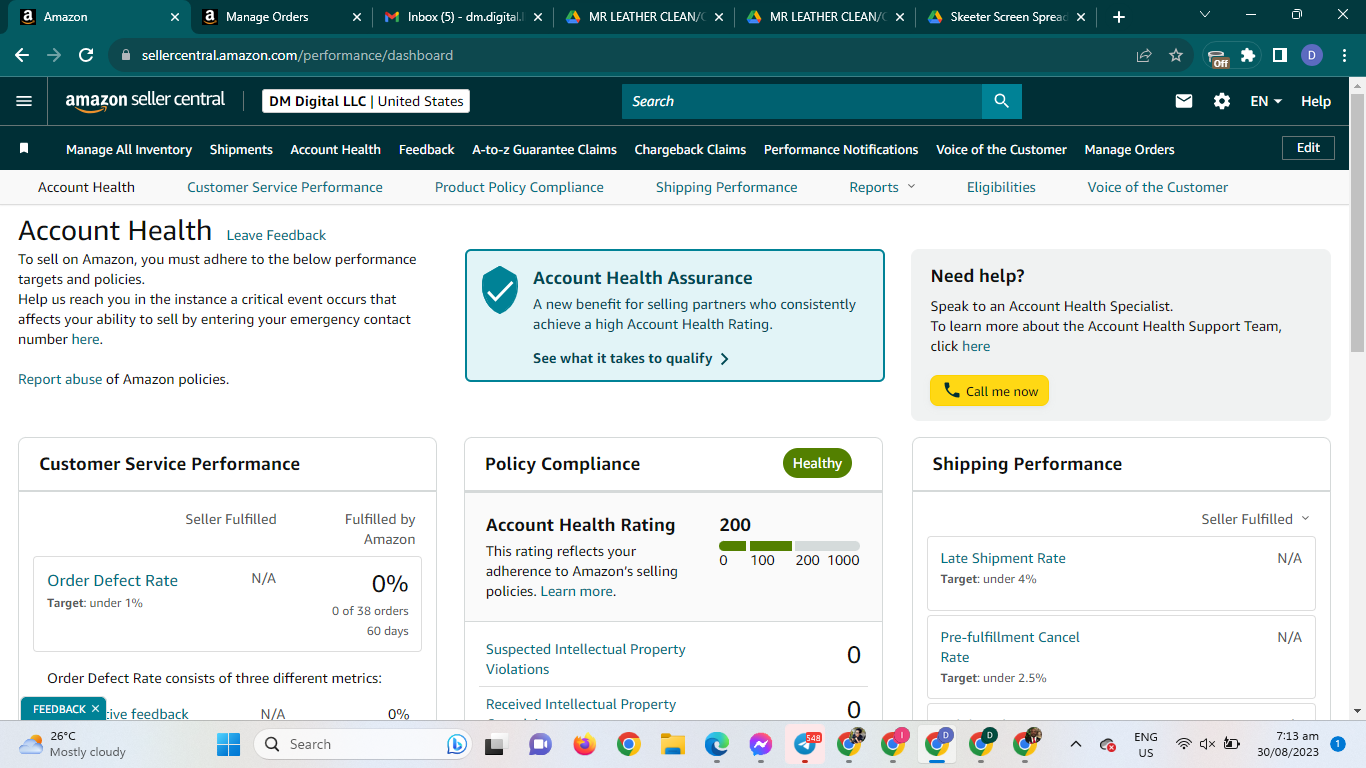Open the Late Shipment Rate link
1366x768 pixels.
coord(1003,558)
